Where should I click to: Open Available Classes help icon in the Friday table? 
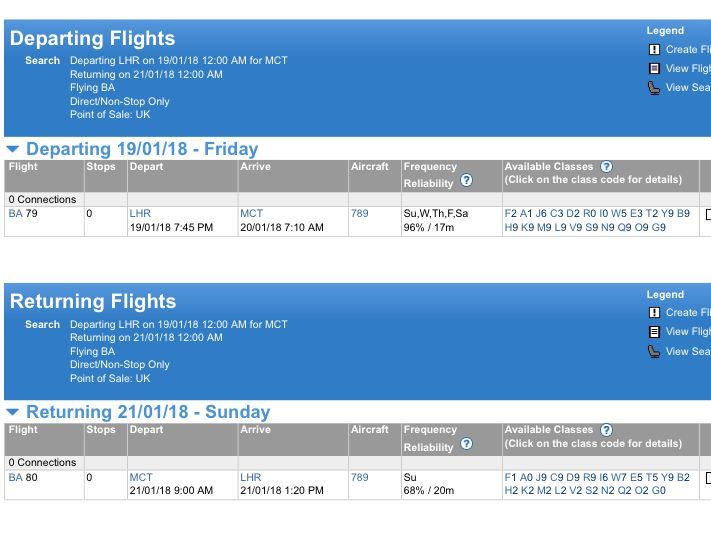(606, 166)
